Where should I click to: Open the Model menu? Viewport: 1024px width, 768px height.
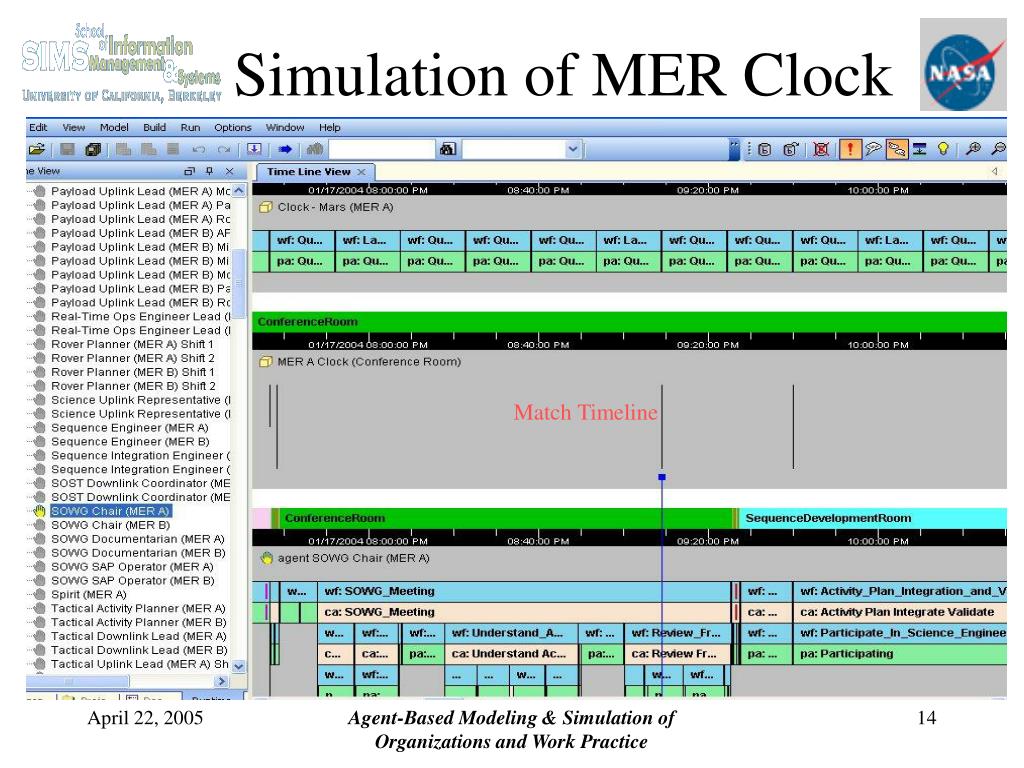(x=114, y=127)
